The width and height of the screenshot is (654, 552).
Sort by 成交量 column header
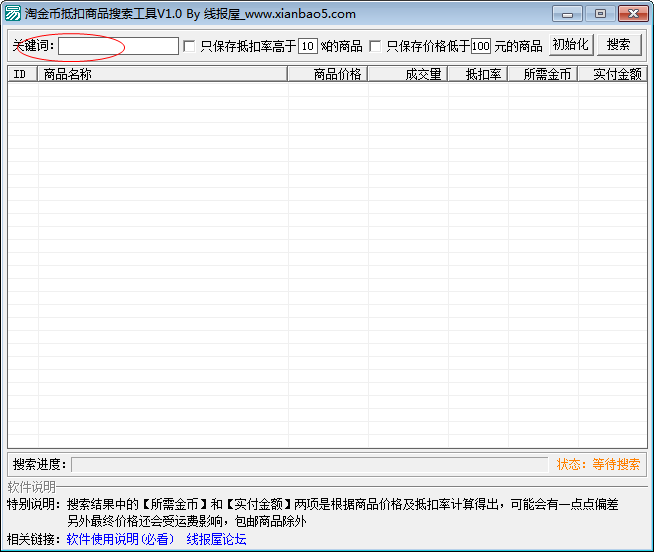407,74
